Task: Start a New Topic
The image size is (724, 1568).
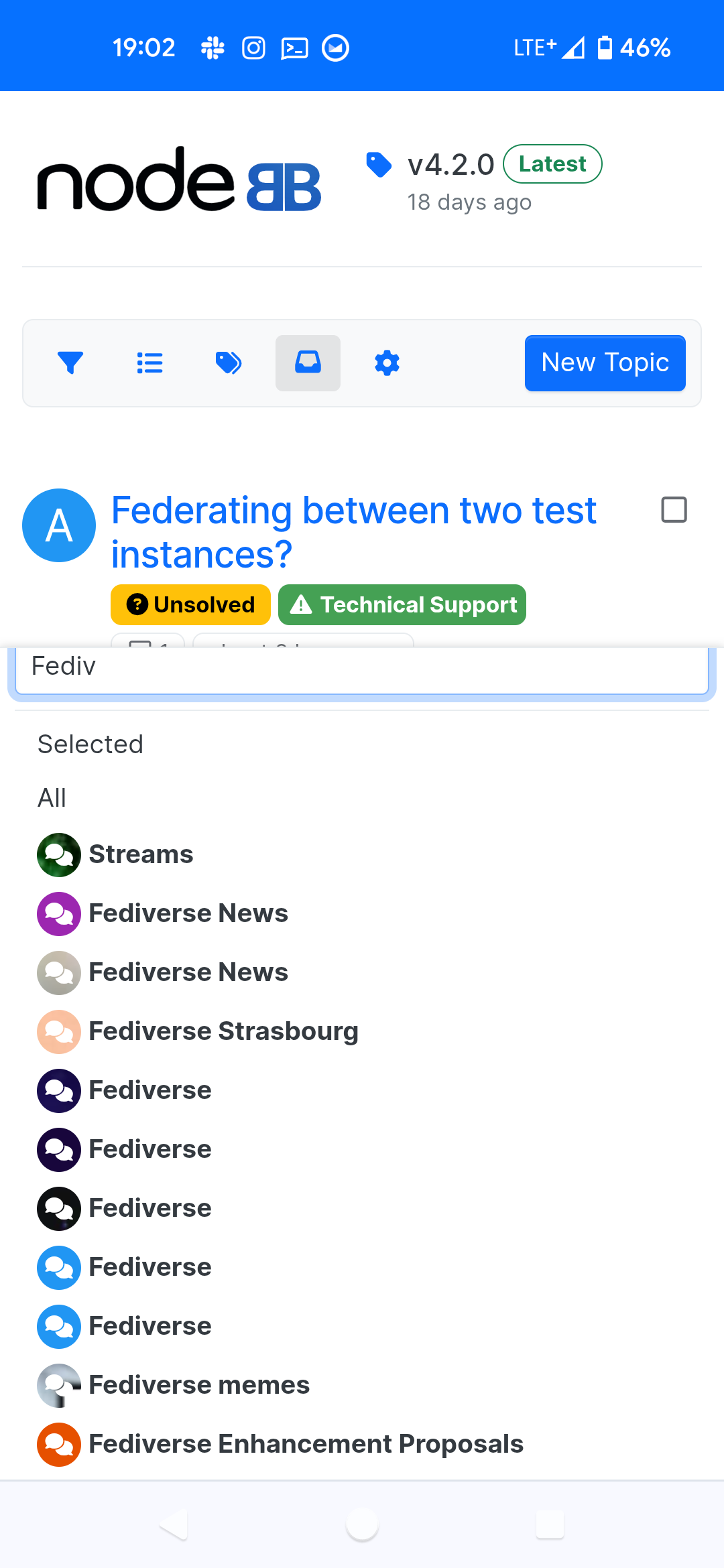Action: [605, 363]
